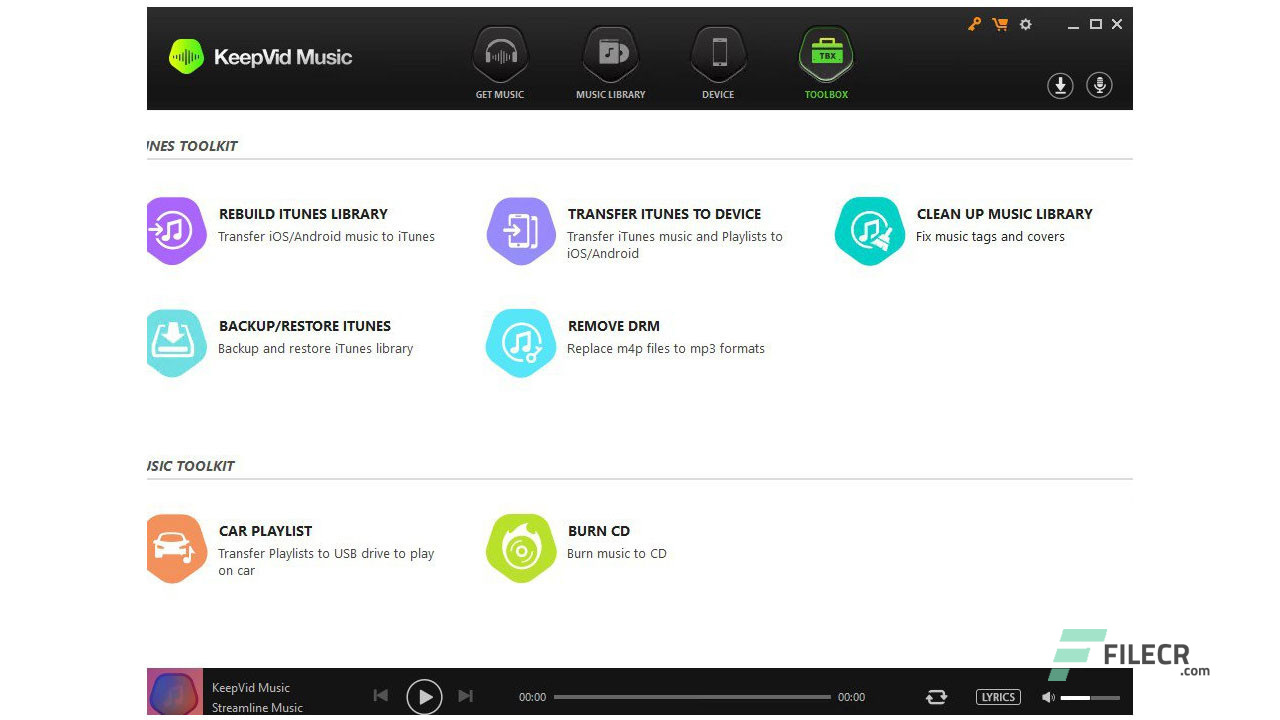Open the downloads arrow icon
The height and width of the screenshot is (720, 1280).
point(1060,86)
